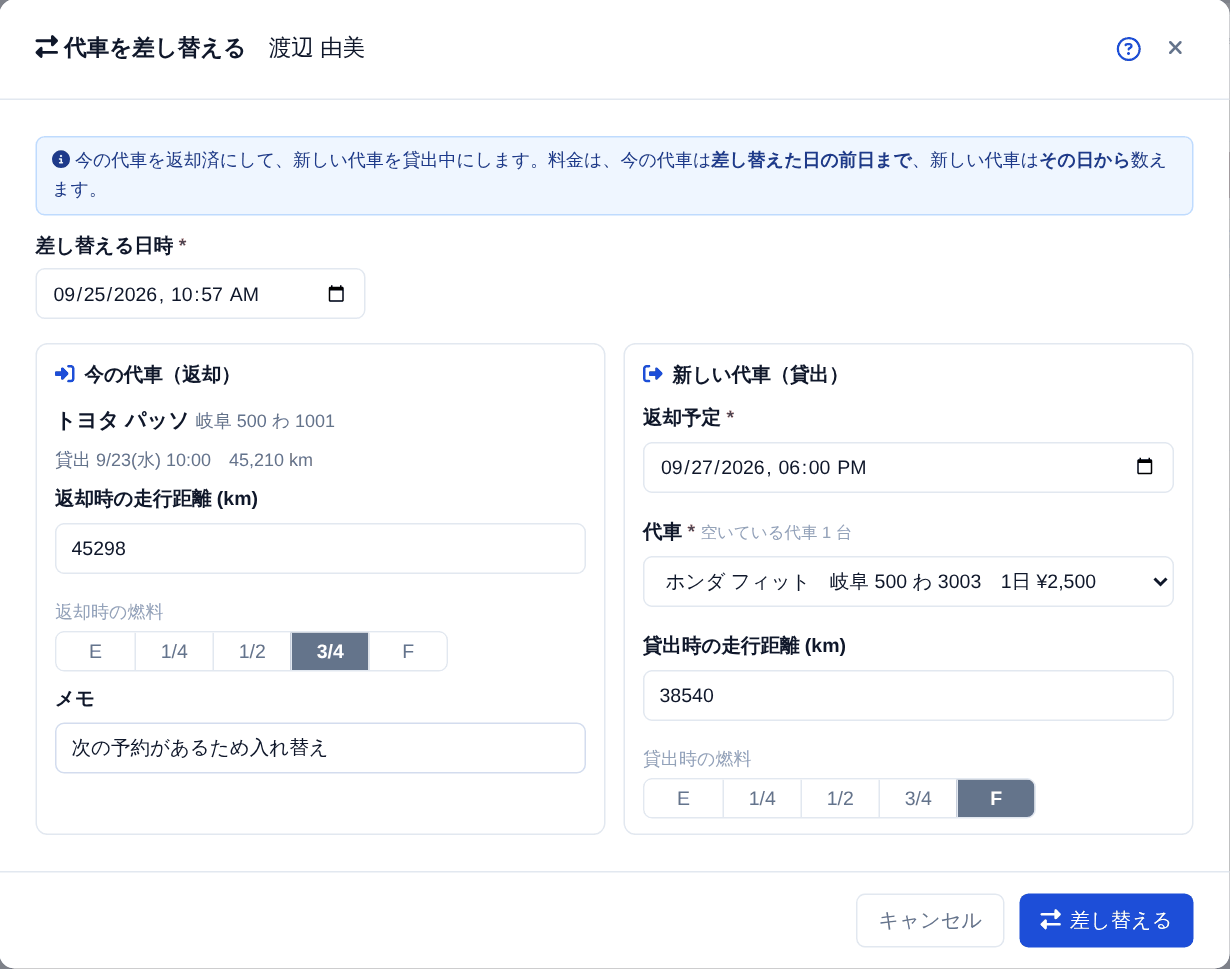Click the 返却時の燃料 label
1230x969 pixels.
(109, 611)
